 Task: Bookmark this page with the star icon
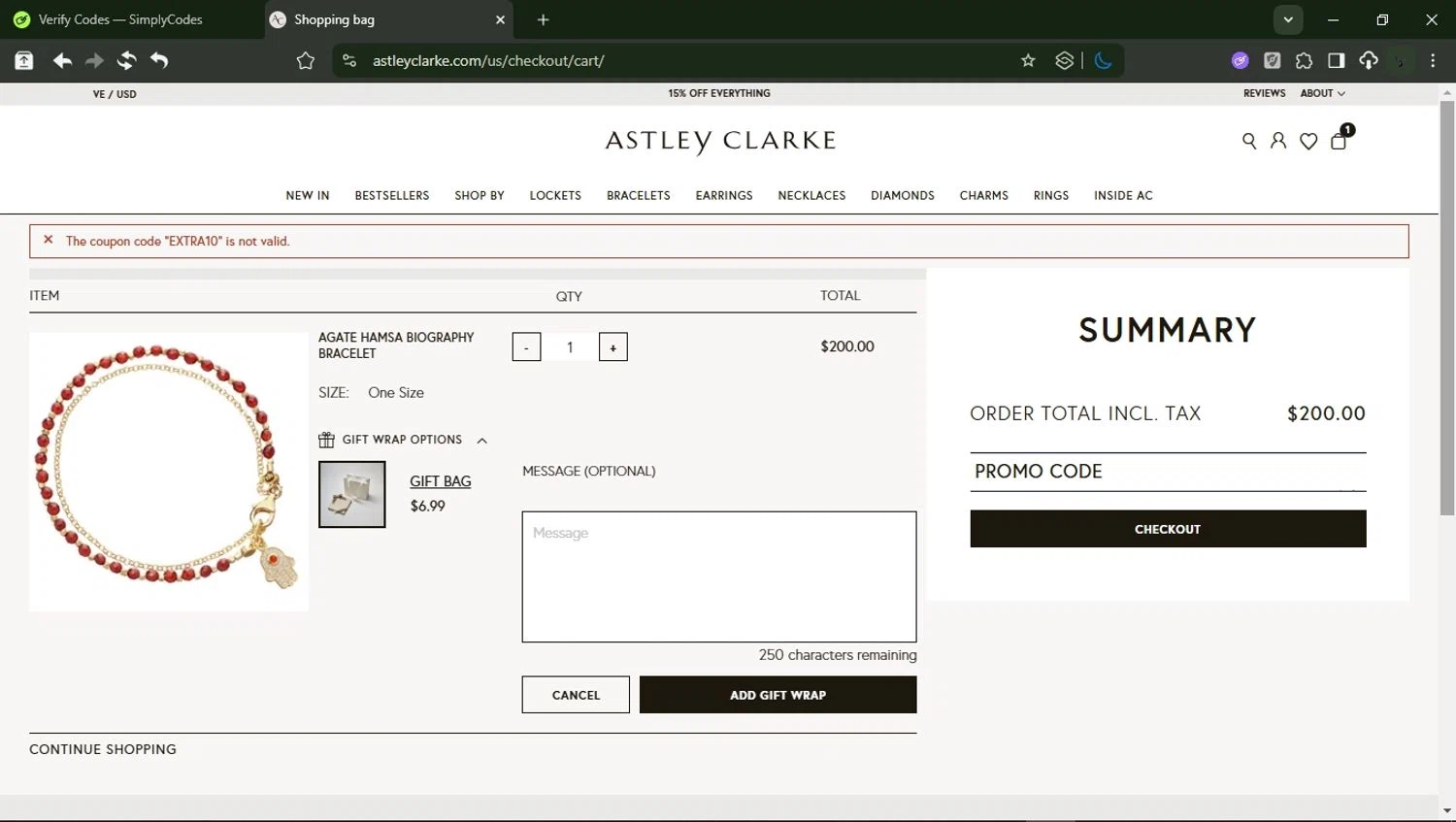click(1028, 60)
